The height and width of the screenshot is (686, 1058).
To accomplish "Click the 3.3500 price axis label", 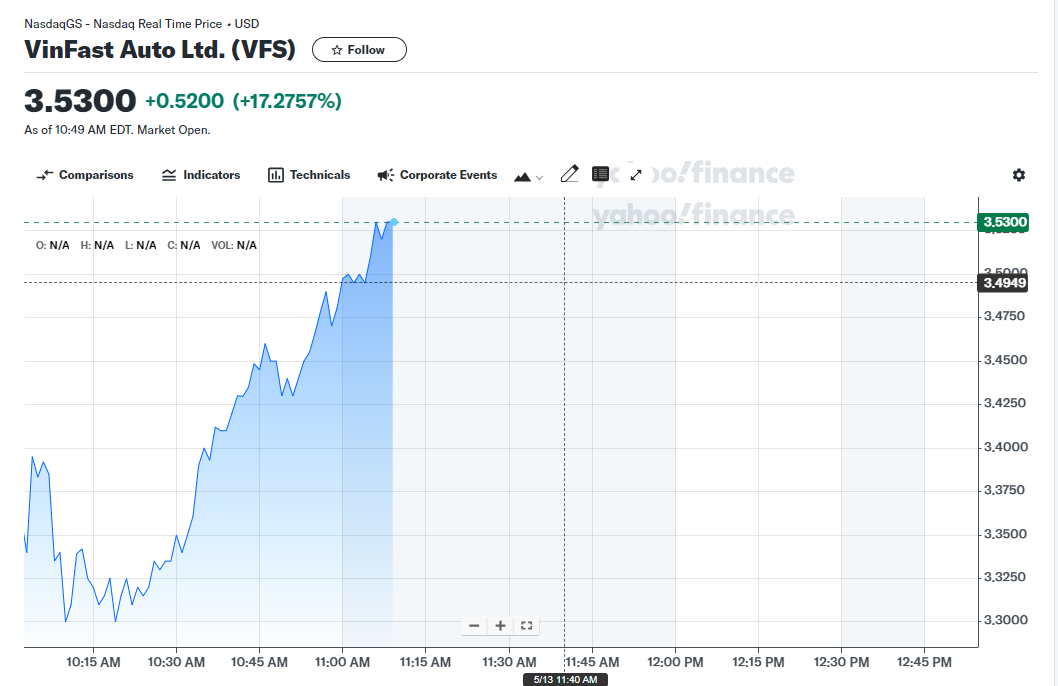I will click(x=1005, y=534).
